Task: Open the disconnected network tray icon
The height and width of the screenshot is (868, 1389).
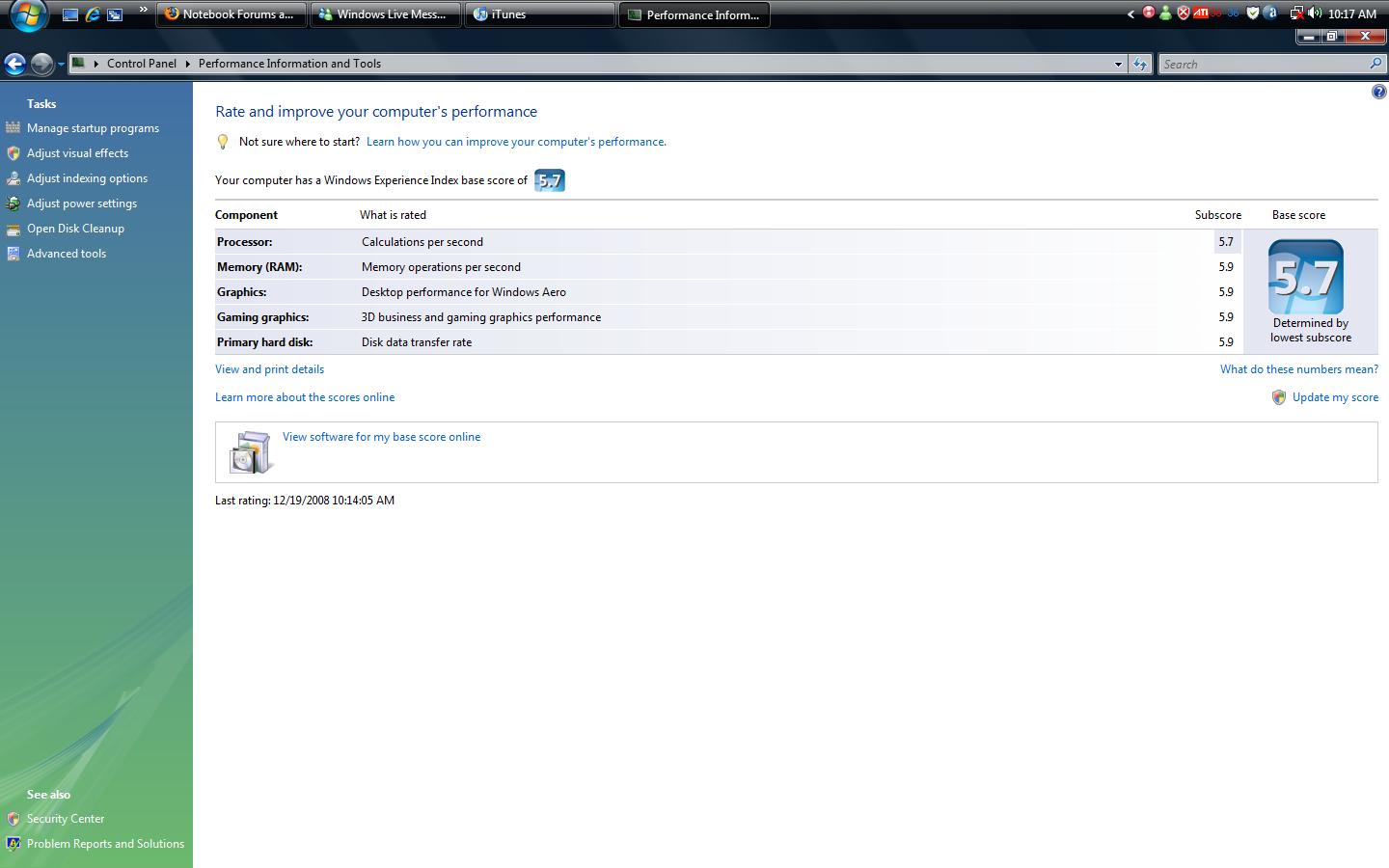Action: [1296, 14]
